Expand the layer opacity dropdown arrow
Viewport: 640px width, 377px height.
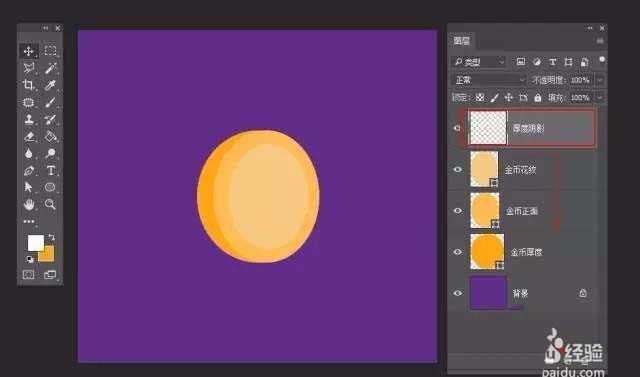click(600, 80)
